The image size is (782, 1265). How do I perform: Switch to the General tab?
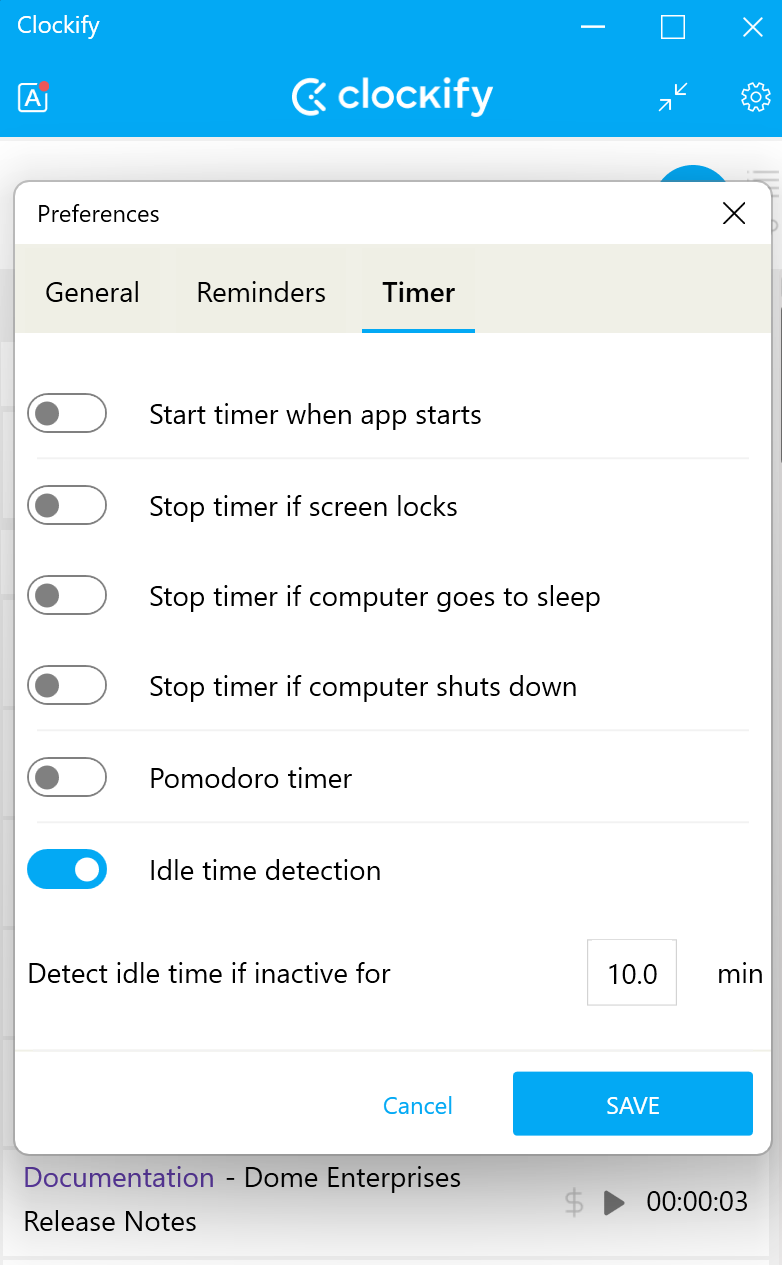[92, 292]
